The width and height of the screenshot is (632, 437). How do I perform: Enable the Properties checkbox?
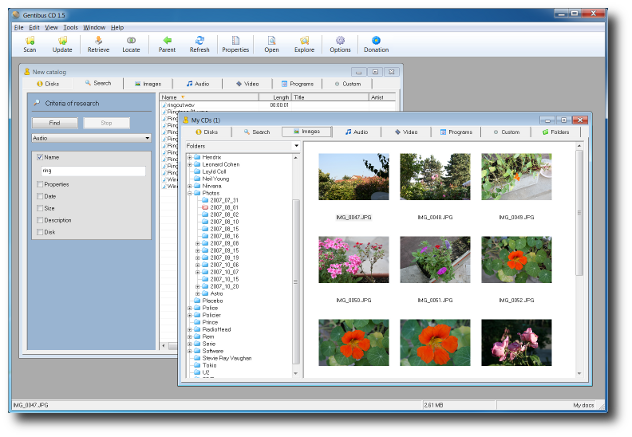click(40, 184)
